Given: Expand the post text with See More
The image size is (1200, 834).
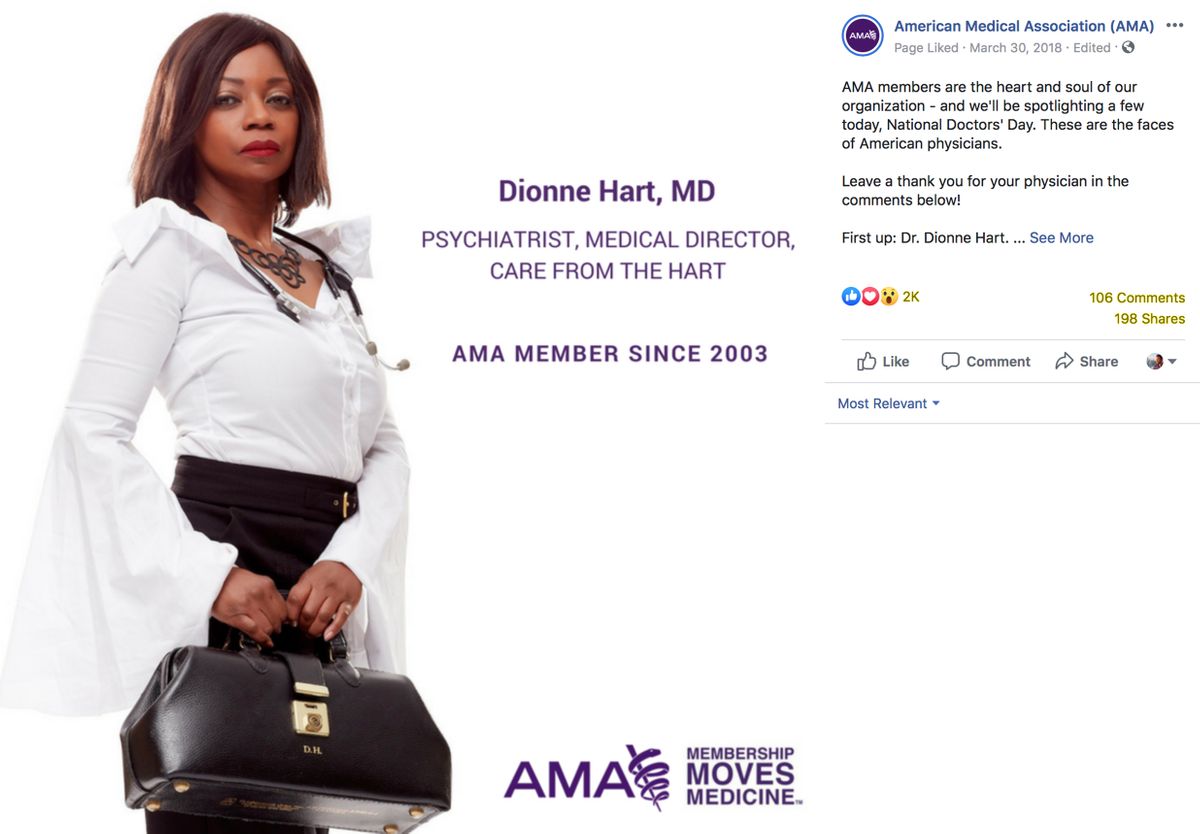Looking at the screenshot, I should point(1061,238).
